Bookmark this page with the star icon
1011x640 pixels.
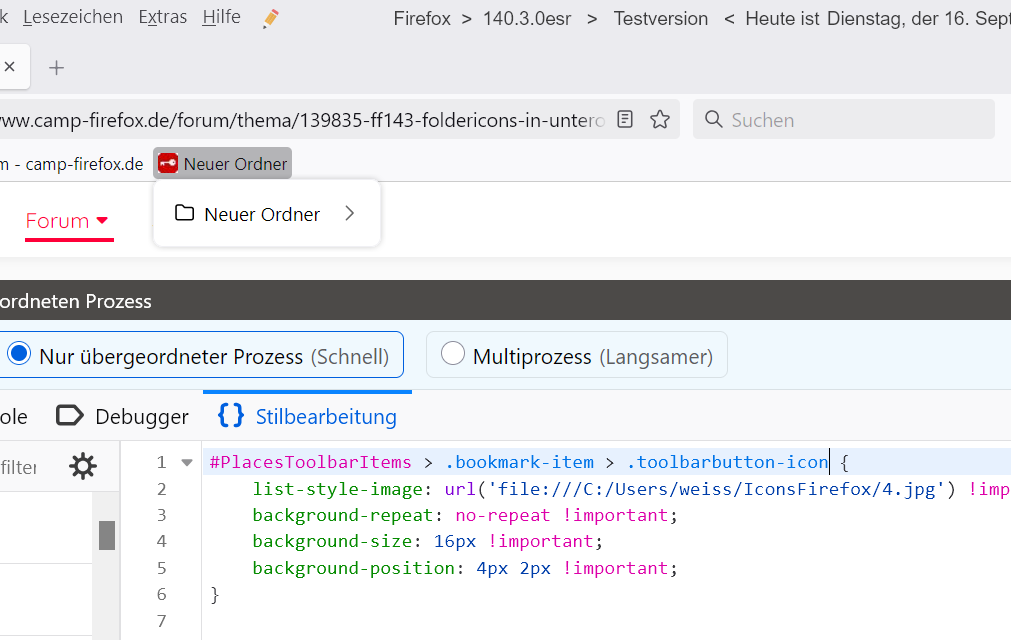[x=660, y=120]
